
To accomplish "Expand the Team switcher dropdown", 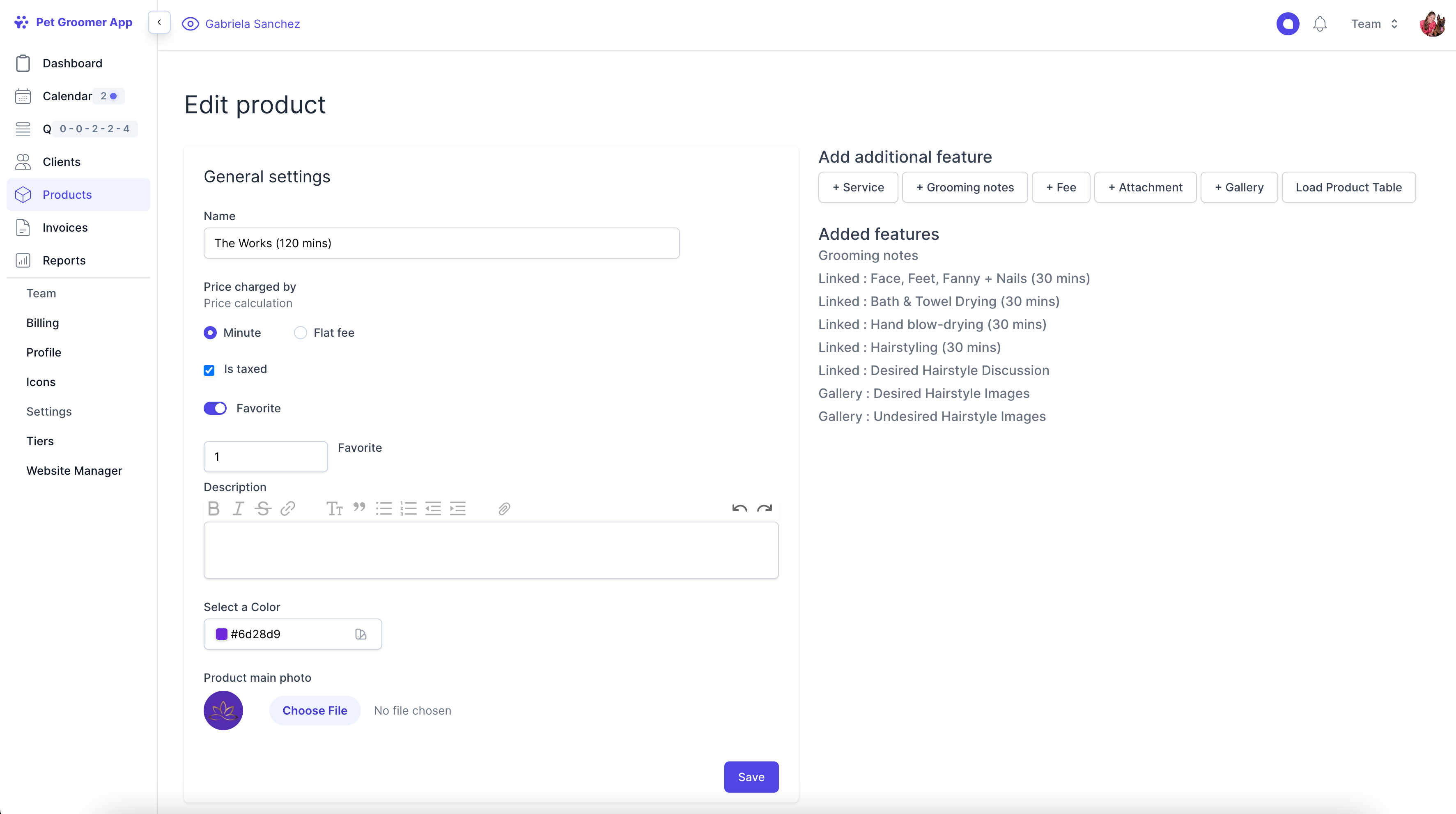I will click(1375, 24).
